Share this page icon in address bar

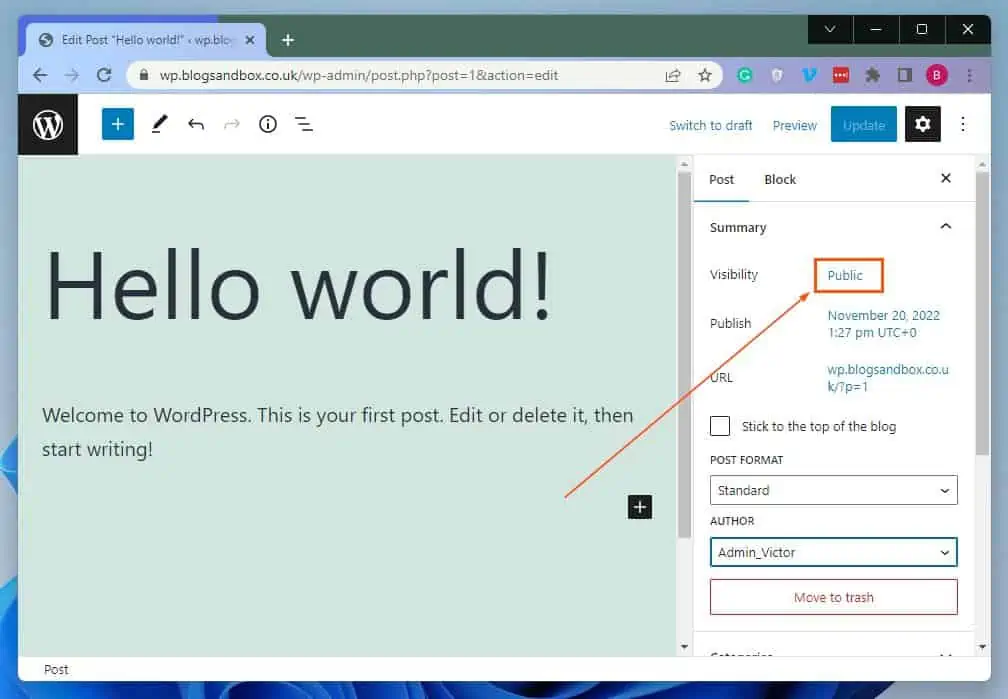(x=672, y=76)
